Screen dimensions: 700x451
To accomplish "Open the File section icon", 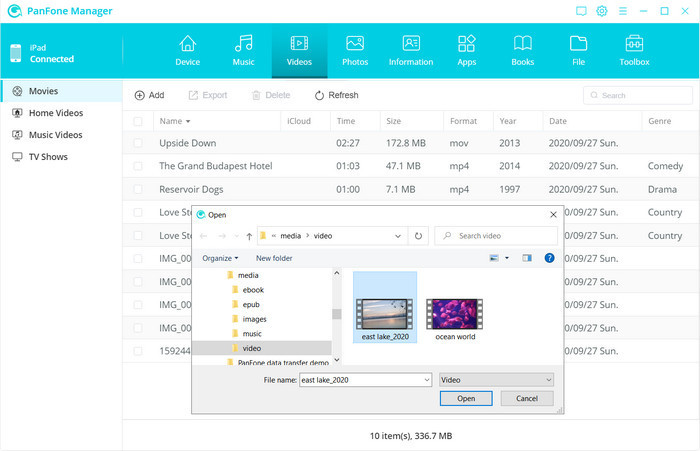I will point(579,44).
